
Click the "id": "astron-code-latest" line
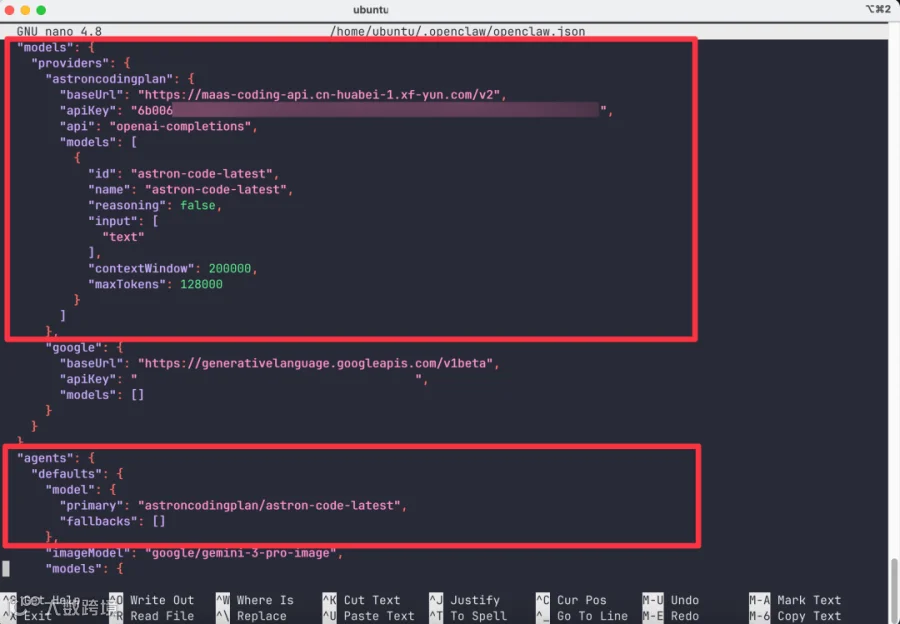184,173
